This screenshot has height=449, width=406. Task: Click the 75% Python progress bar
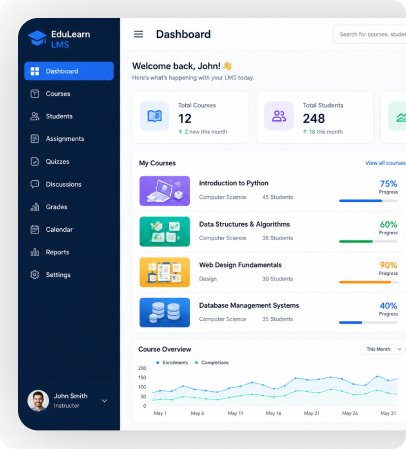click(368, 201)
